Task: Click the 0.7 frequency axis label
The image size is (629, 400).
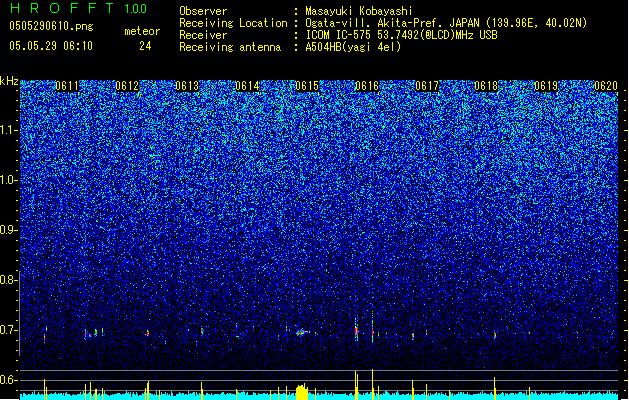Action: [x=9, y=330]
